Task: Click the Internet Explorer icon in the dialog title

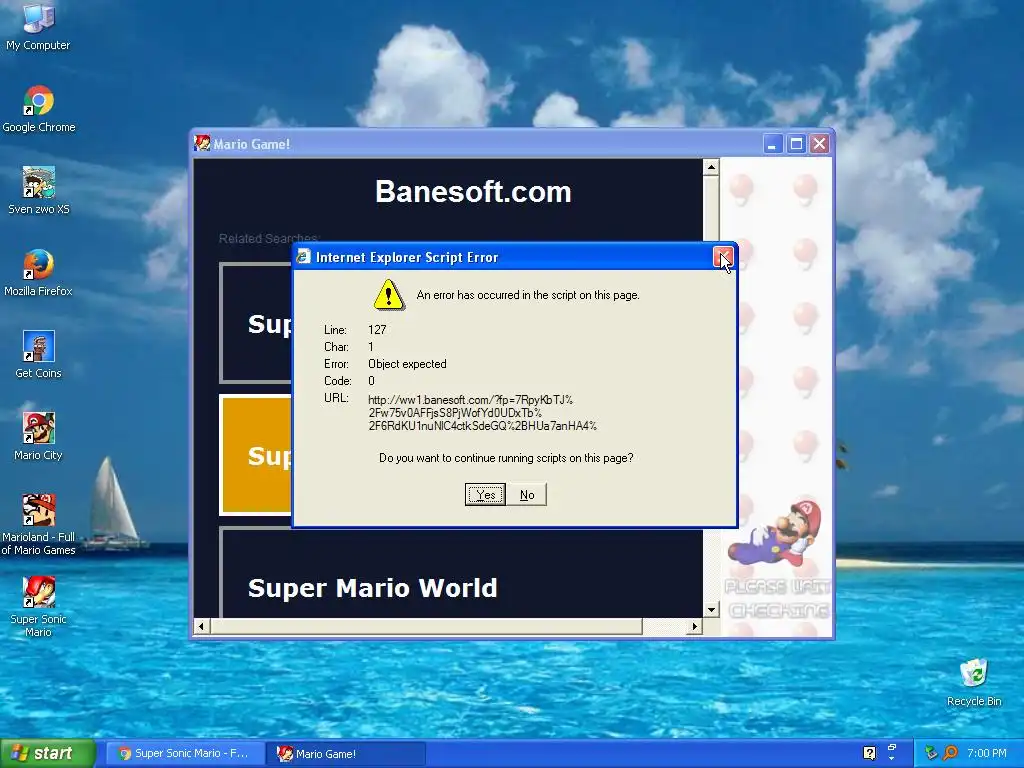Action: [304, 257]
